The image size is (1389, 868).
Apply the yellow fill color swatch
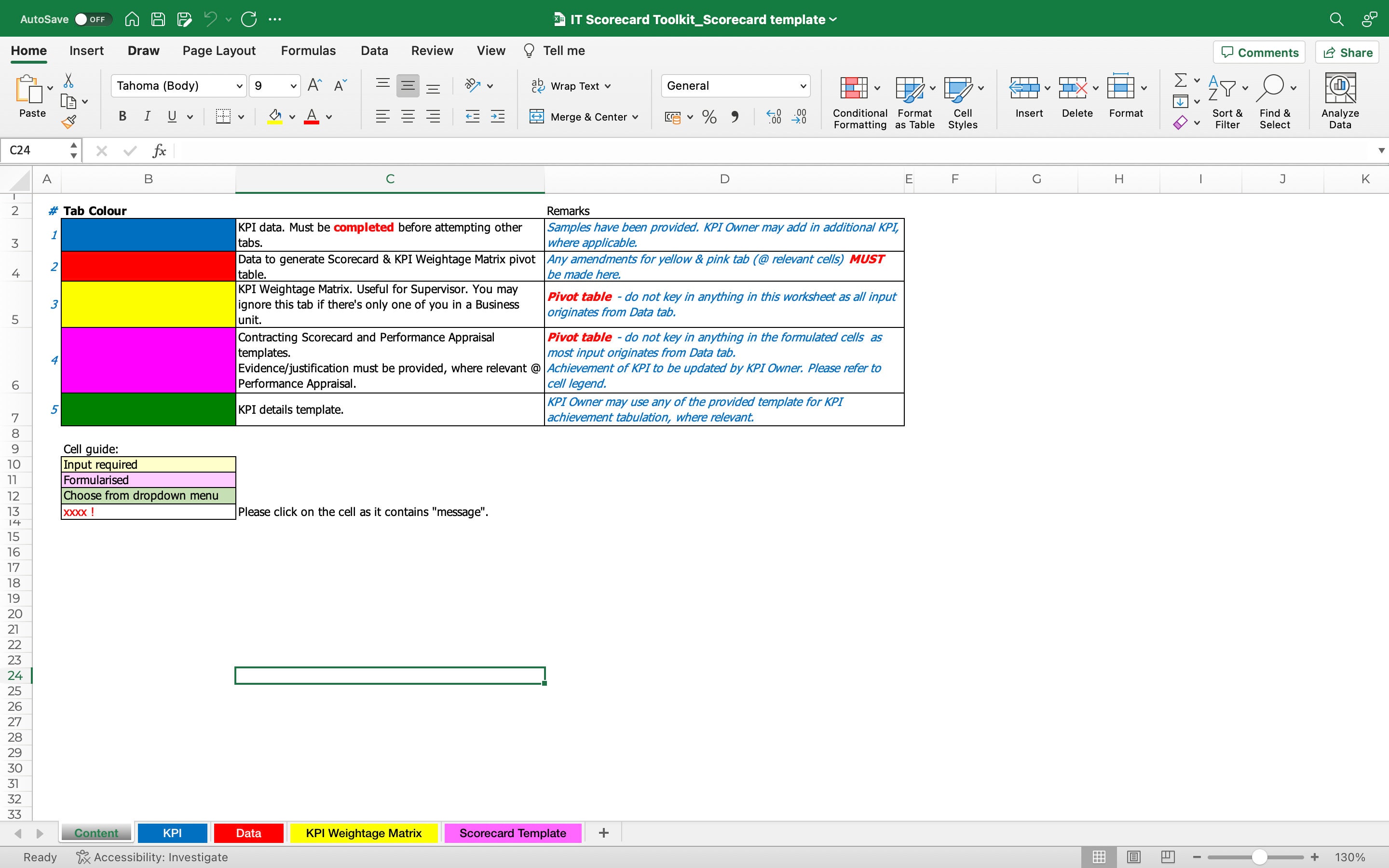coord(275,117)
